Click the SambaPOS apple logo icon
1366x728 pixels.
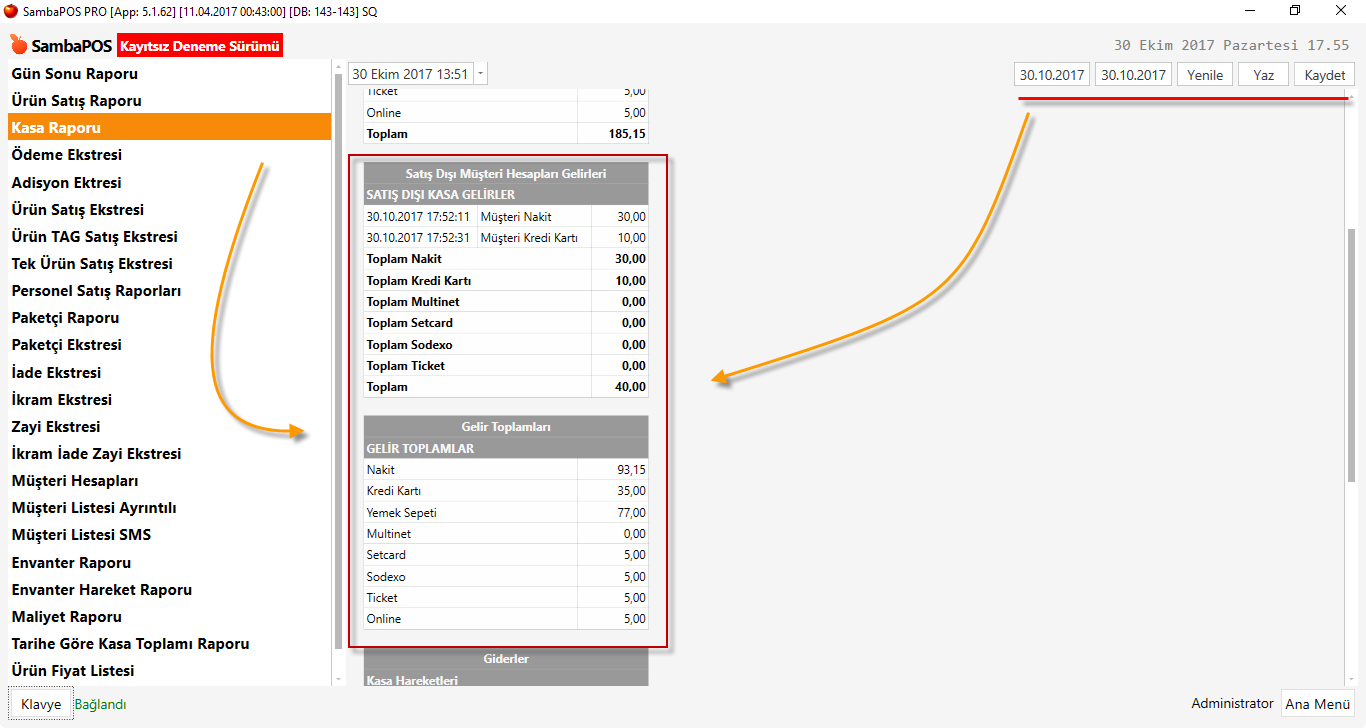pos(19,45)
